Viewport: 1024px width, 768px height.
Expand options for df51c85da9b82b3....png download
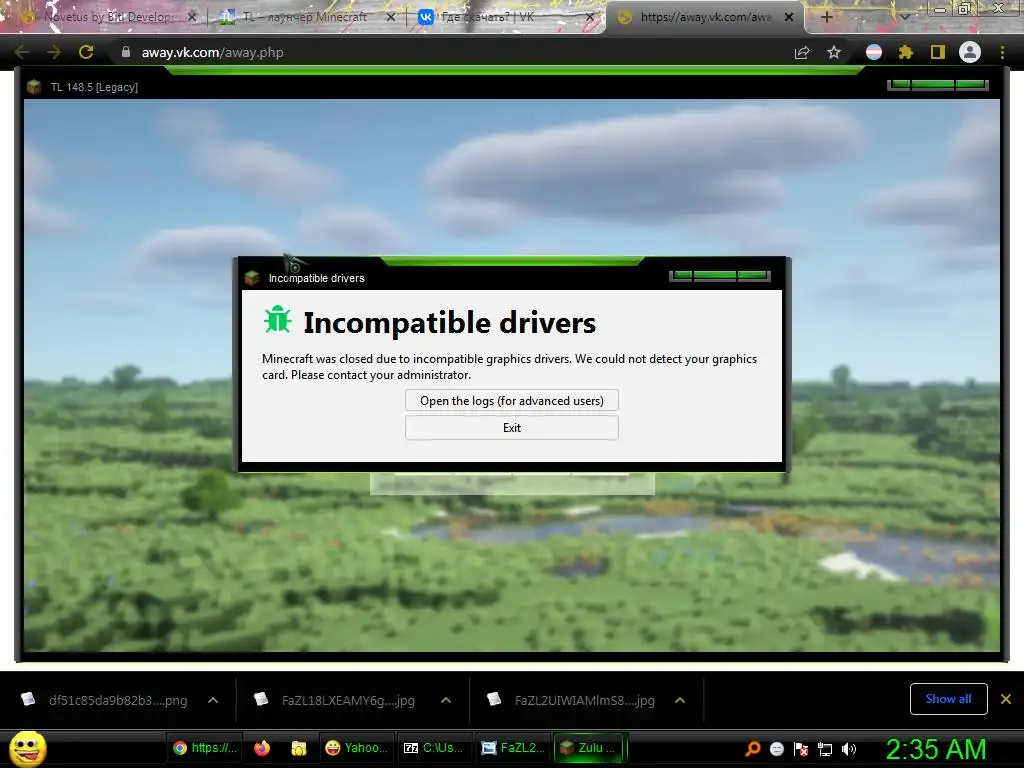(x=213, y=700)
